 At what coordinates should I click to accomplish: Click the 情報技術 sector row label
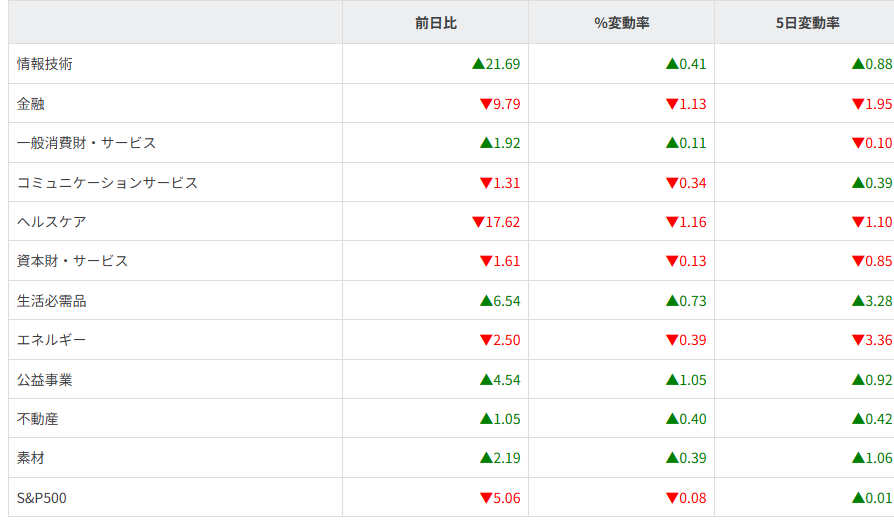pyautogui.click(x=45, y=64)
